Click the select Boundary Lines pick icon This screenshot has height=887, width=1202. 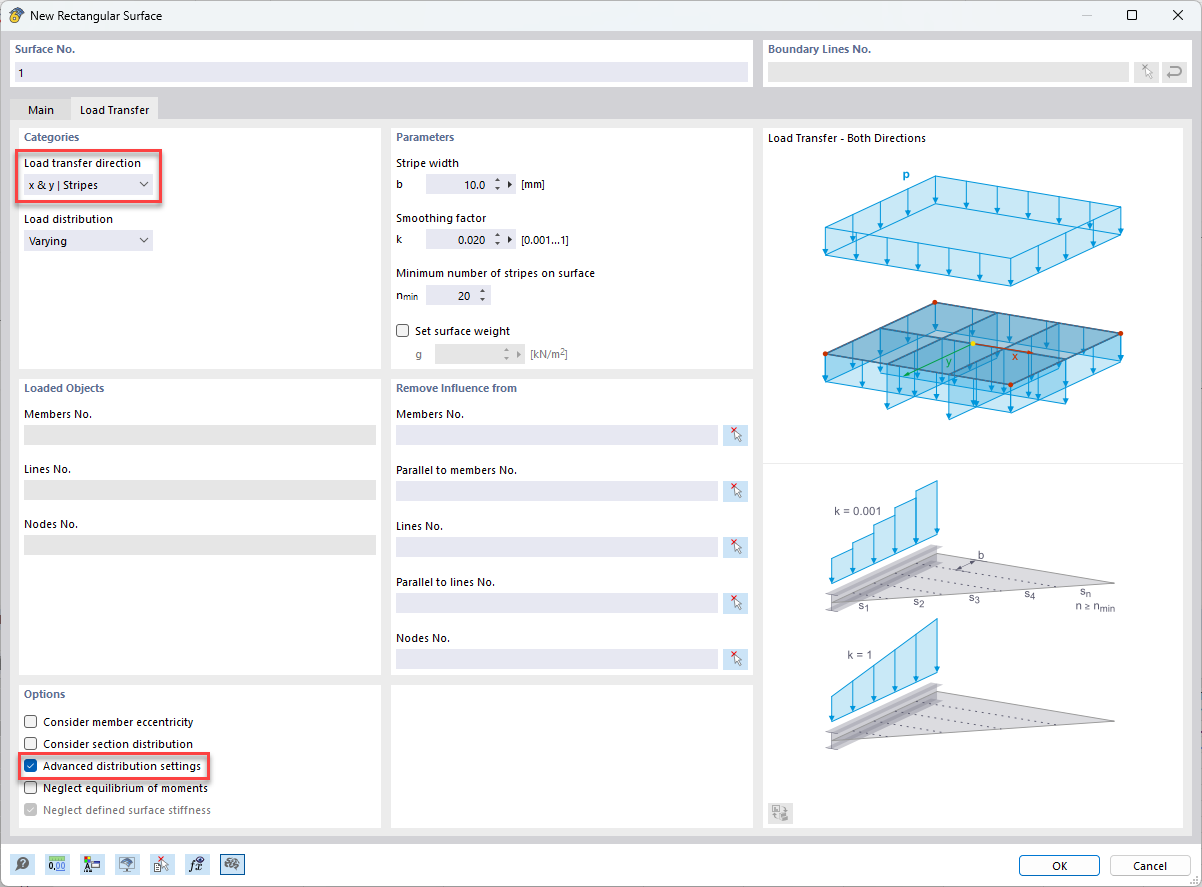1146,71
